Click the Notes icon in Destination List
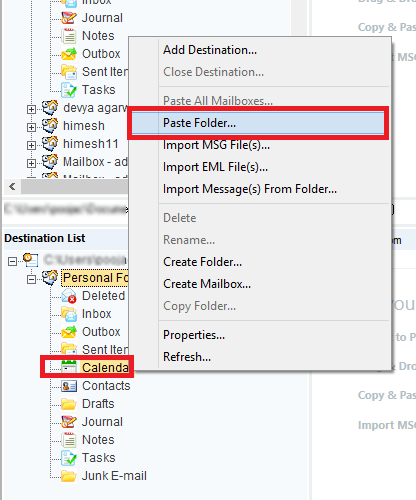 point(69,440)
